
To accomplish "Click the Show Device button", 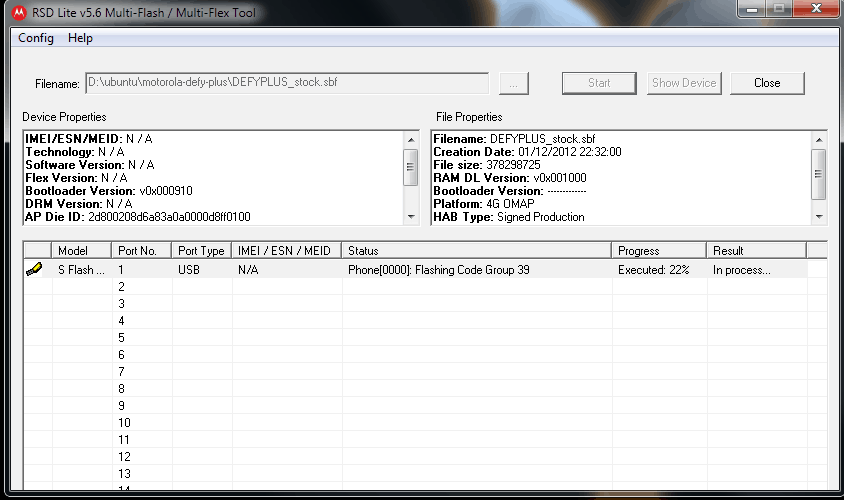I will (684, 83).
